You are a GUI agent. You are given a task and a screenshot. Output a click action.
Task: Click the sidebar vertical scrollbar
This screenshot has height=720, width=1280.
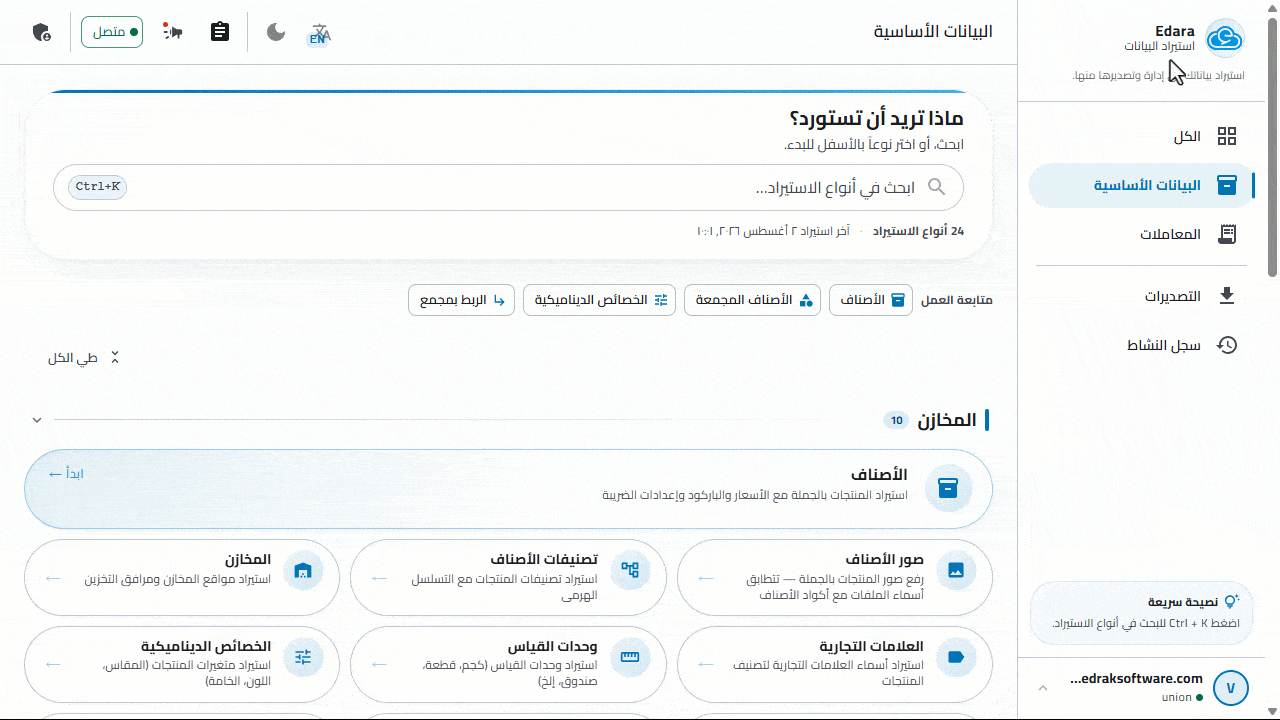point(1273,145)
